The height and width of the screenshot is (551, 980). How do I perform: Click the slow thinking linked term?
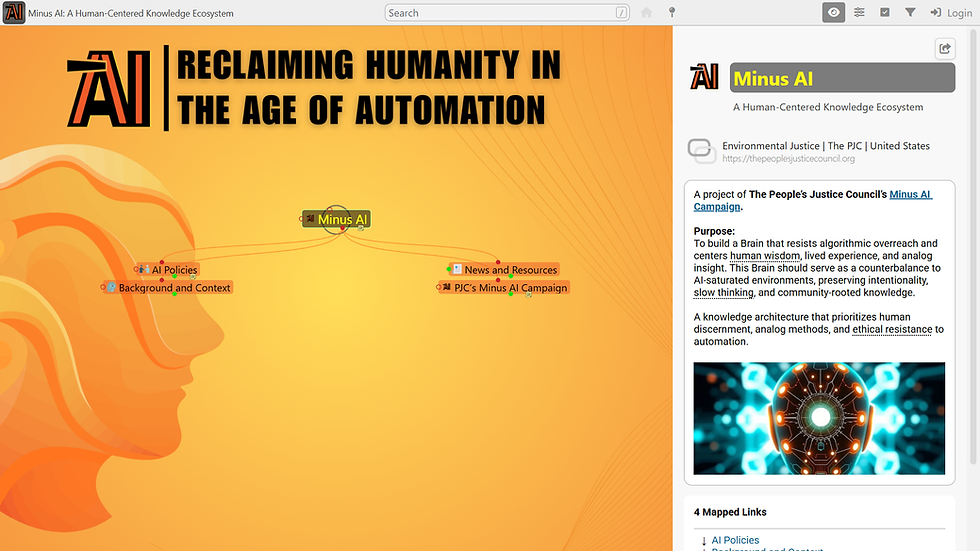click(723, 292)
